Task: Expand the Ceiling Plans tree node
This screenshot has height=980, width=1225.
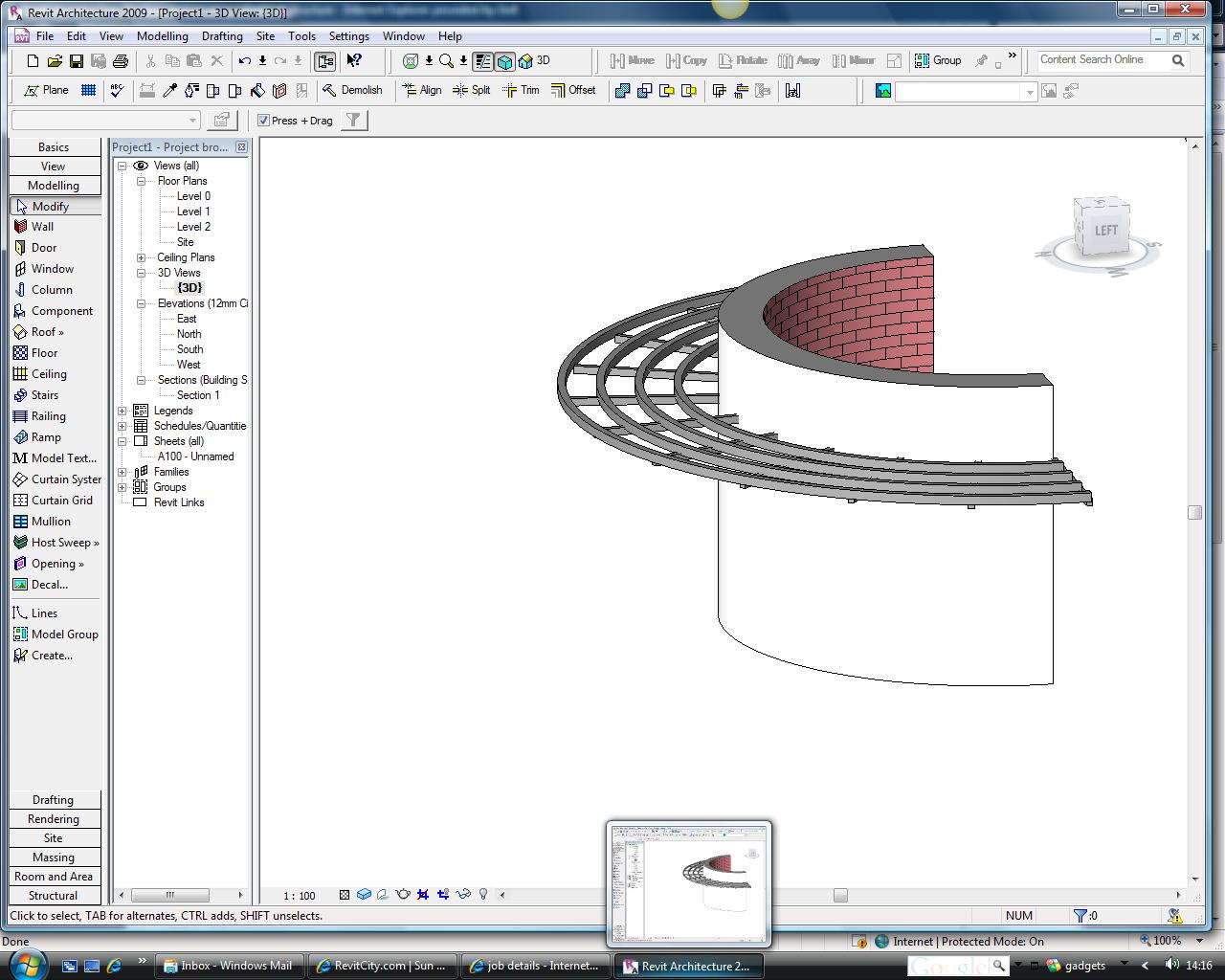Action: 141,257
